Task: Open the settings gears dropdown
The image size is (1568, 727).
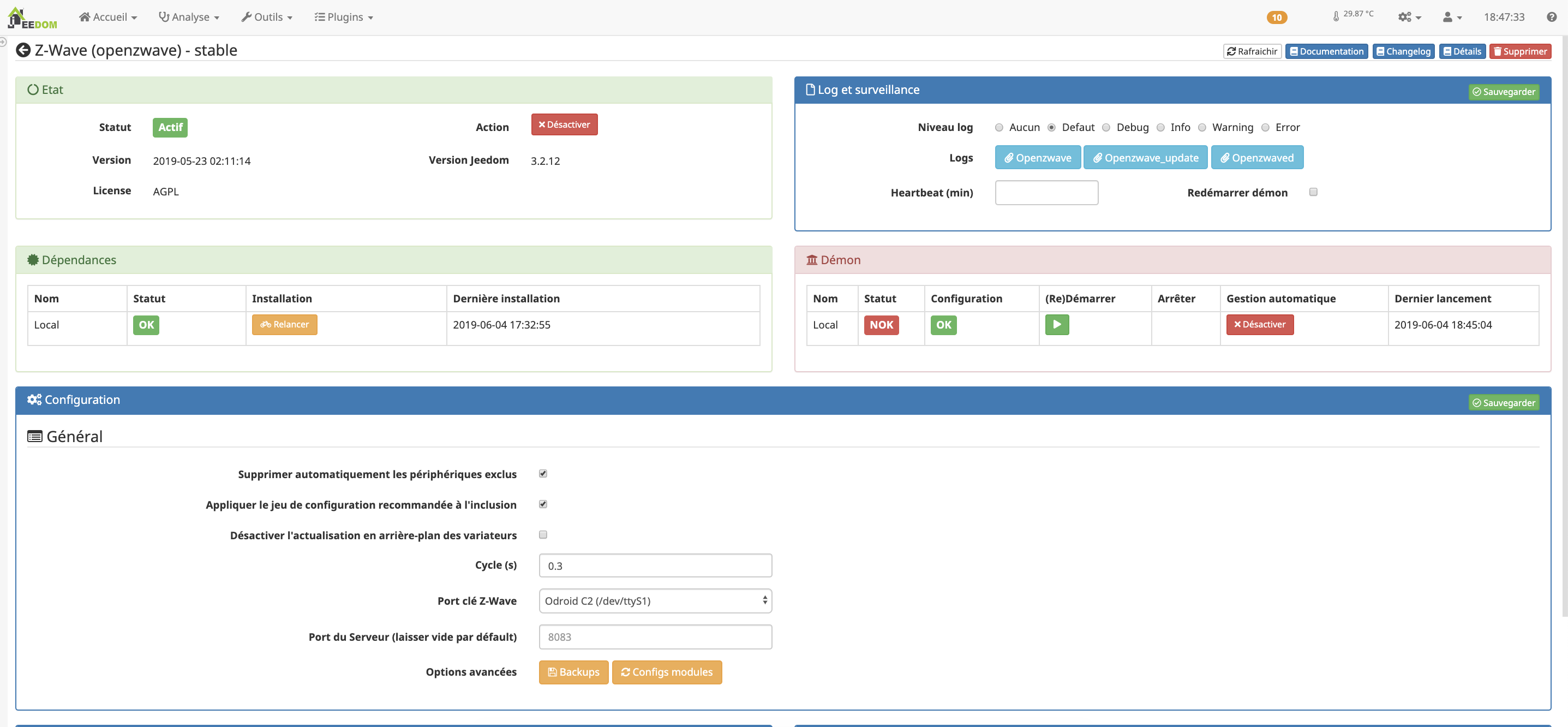Action: [1409, 17]
